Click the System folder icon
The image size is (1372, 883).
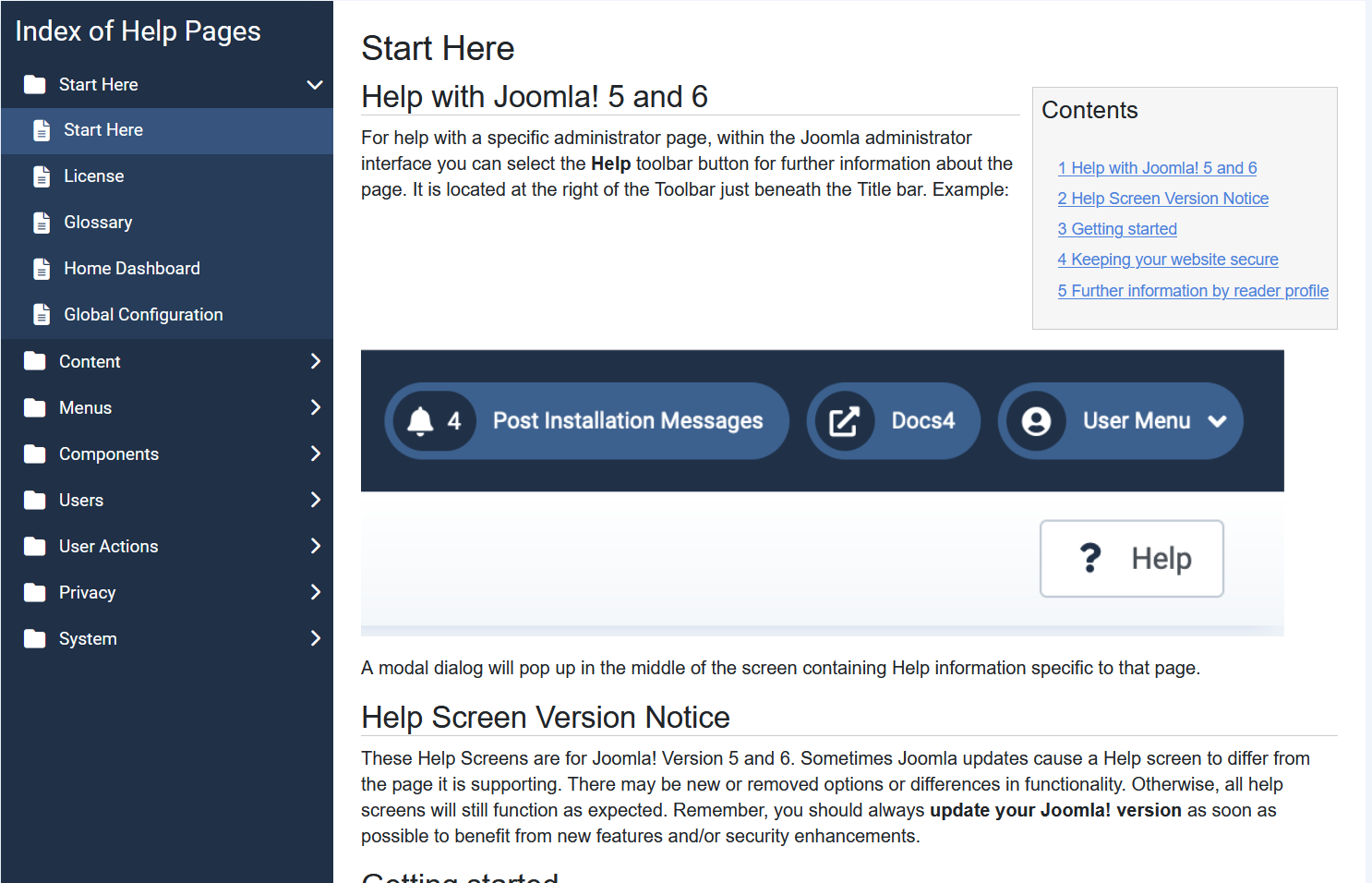click(35, 638)
